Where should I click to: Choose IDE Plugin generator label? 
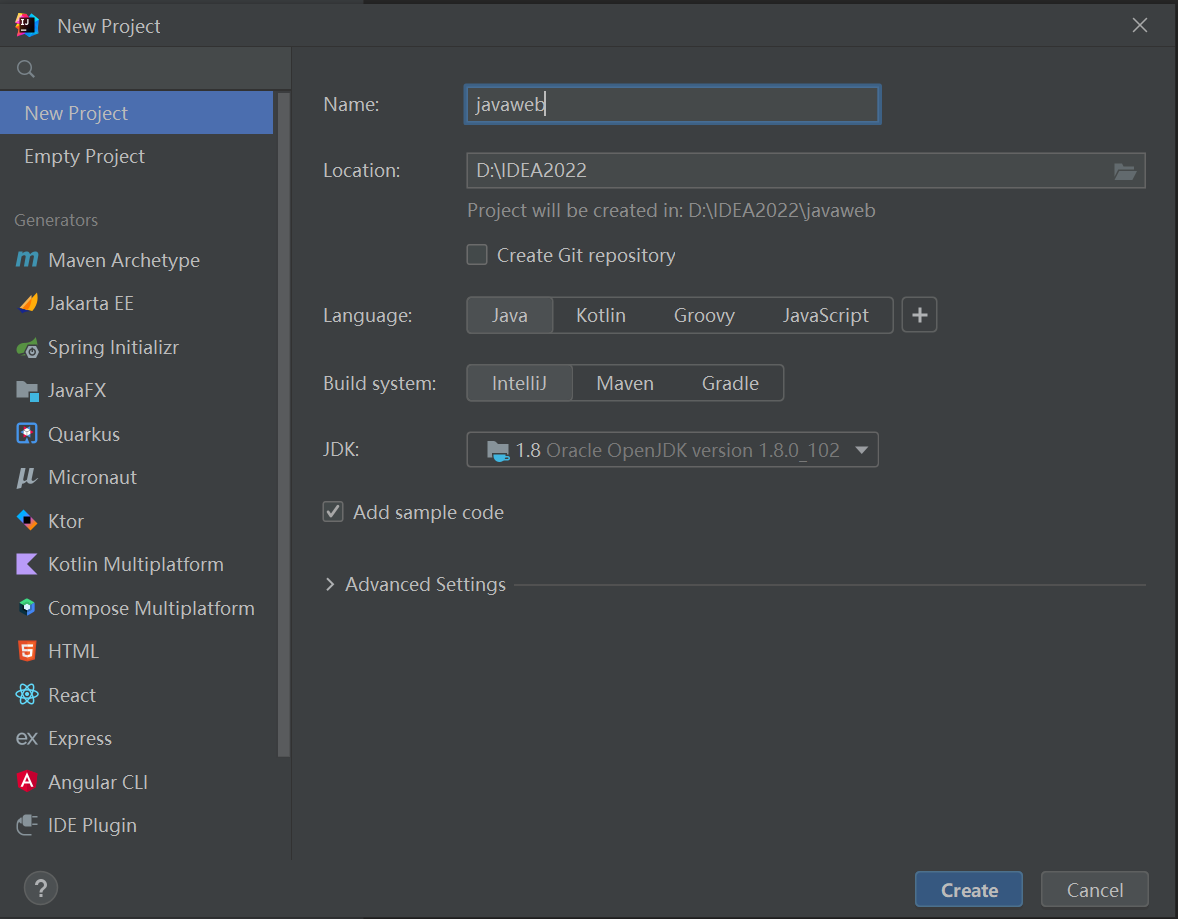click(x=92, y=826)
